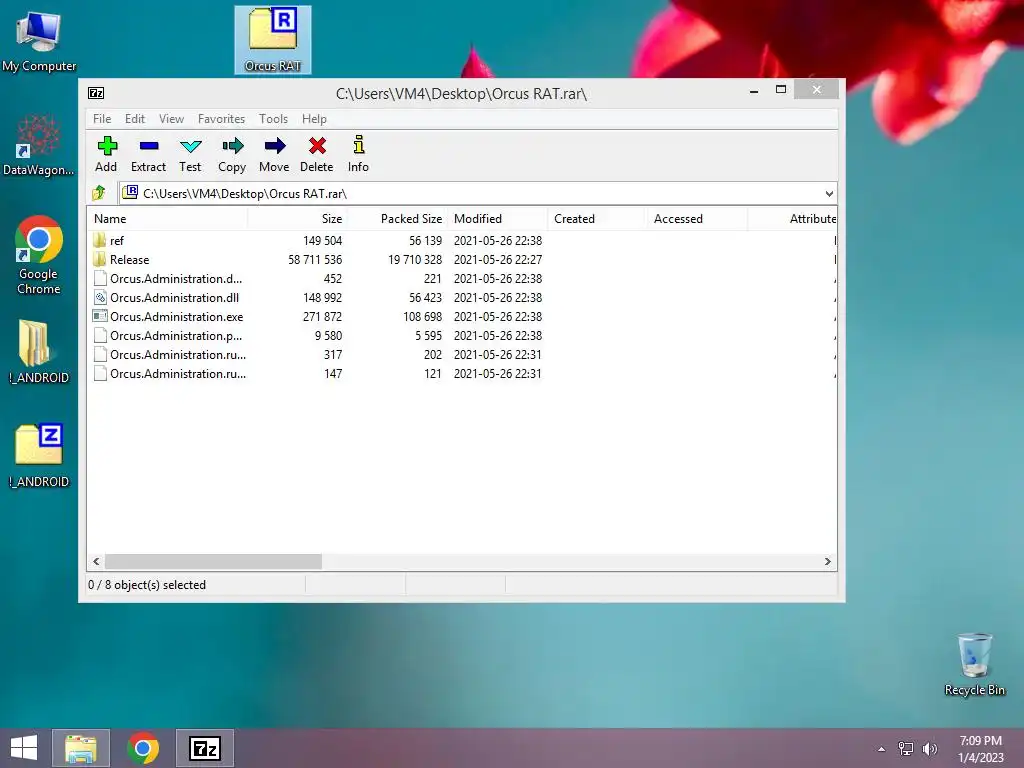Viewport: 1024px width, 768px height.
Task: Select the Z archive !_ANDROID desktop icon
Action: click(39, 456)
